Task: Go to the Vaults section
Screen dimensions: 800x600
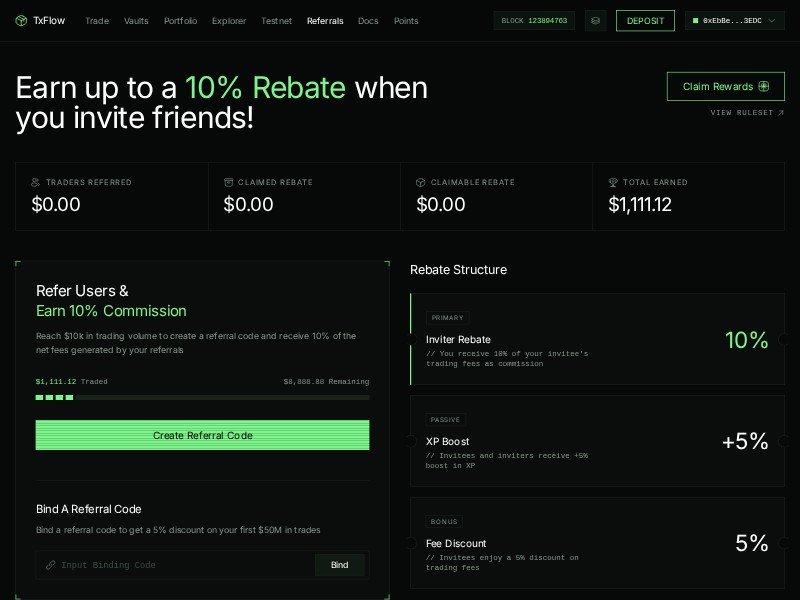Action: coord(136,21)
